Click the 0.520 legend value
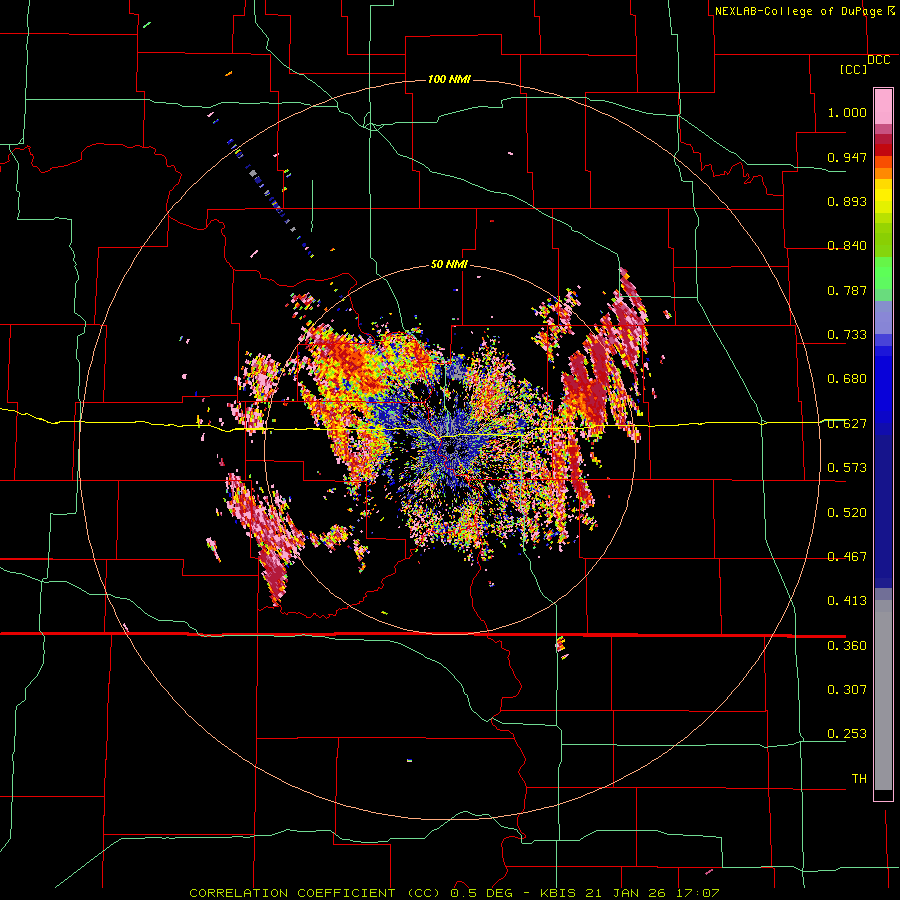 (x=847, y=513)
